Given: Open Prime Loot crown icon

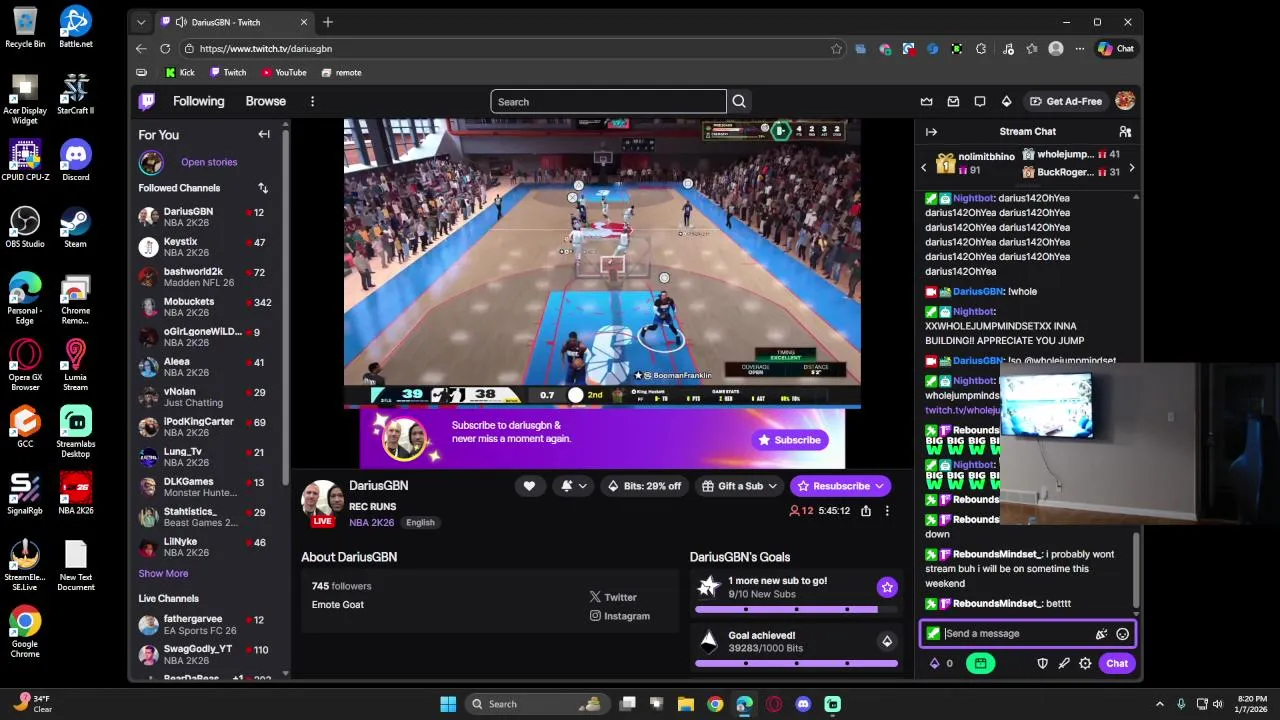Looking at the screenshot, I should (926, 101).
